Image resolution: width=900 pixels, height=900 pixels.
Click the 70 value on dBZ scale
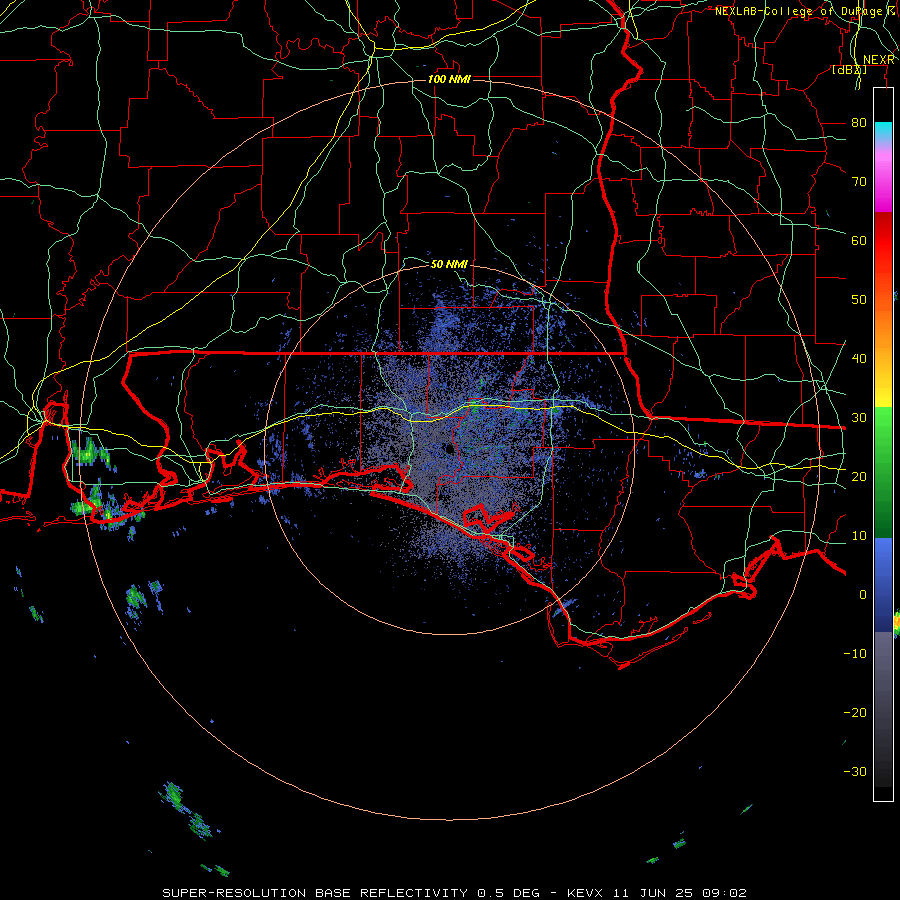[859, 181]
